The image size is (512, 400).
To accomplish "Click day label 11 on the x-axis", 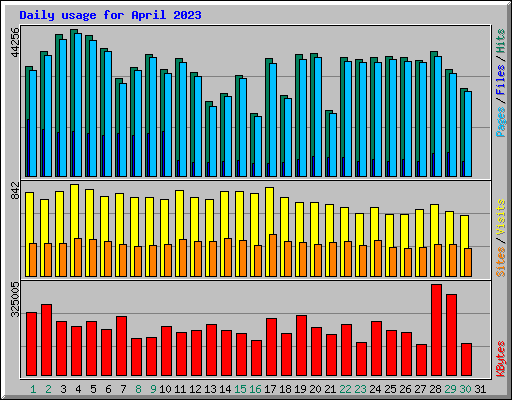I will point(180,389).
